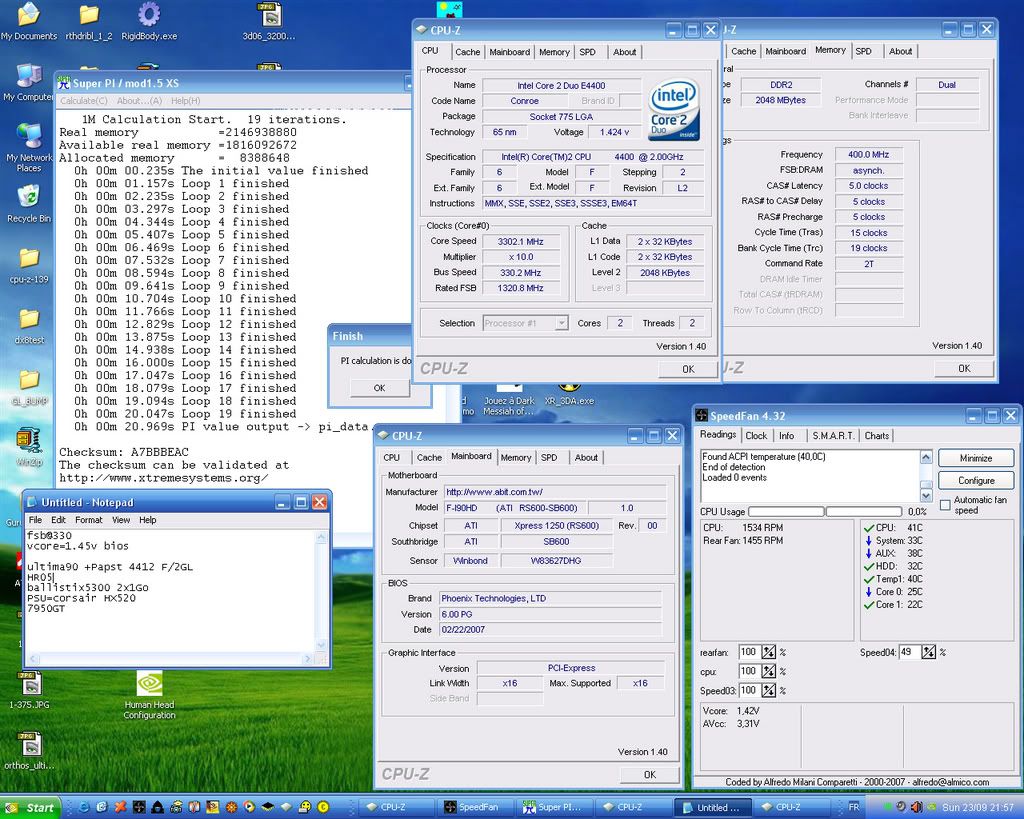Screen dimensions: 1024x819
Task: Click OK in the Finish dialog
Action: coord(379,388)
